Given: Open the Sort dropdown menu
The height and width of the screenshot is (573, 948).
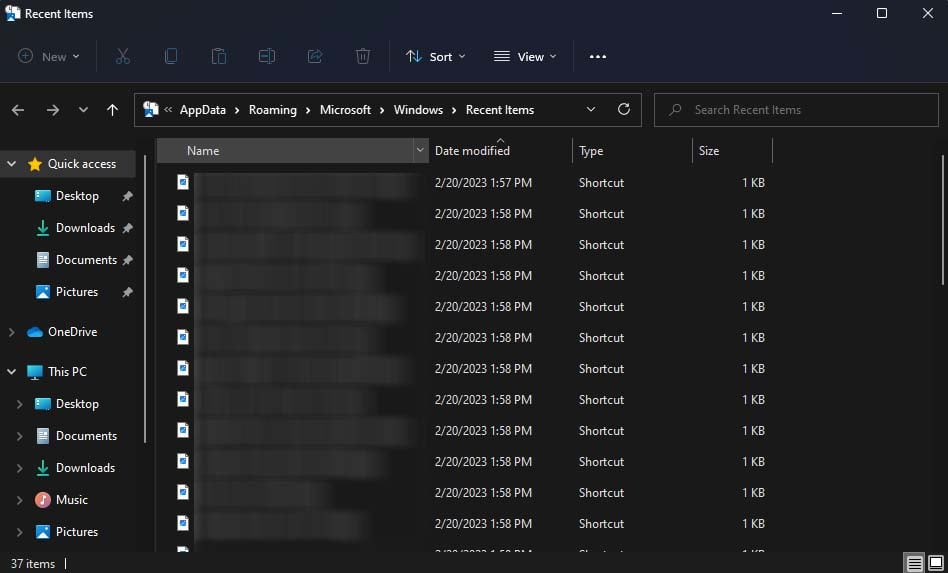Looking at the screenshot, I should (436, 57).
